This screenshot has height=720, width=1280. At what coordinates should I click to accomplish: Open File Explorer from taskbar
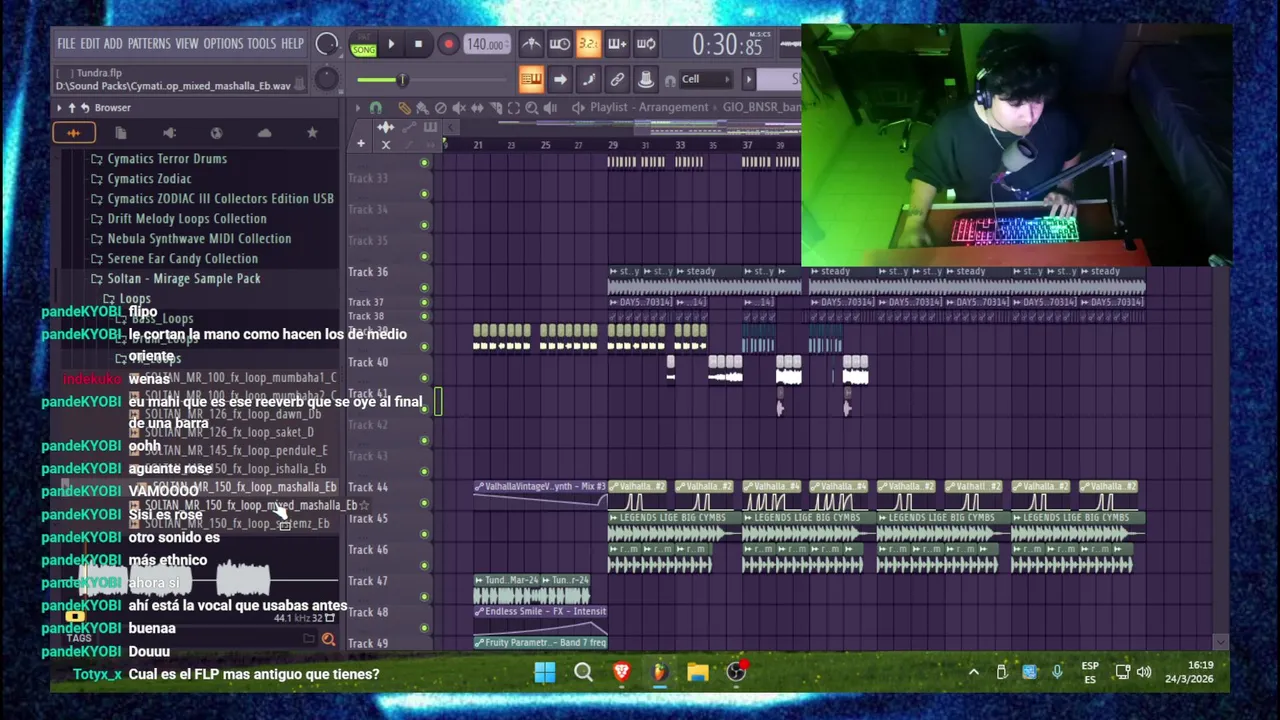coord(697,672)
